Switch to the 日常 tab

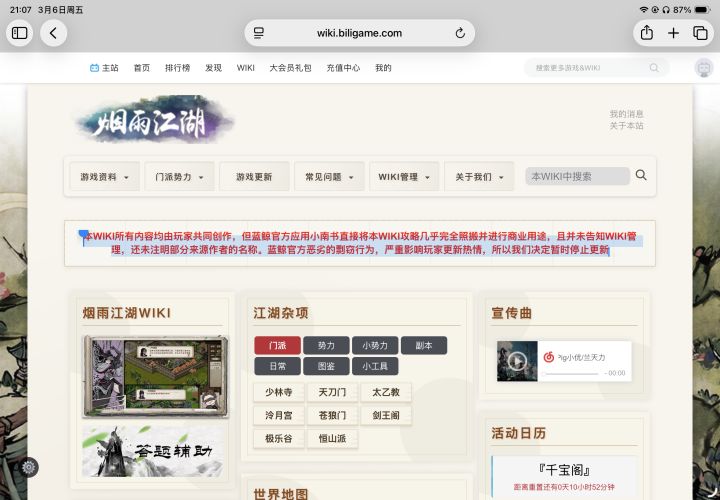(277, 366)
